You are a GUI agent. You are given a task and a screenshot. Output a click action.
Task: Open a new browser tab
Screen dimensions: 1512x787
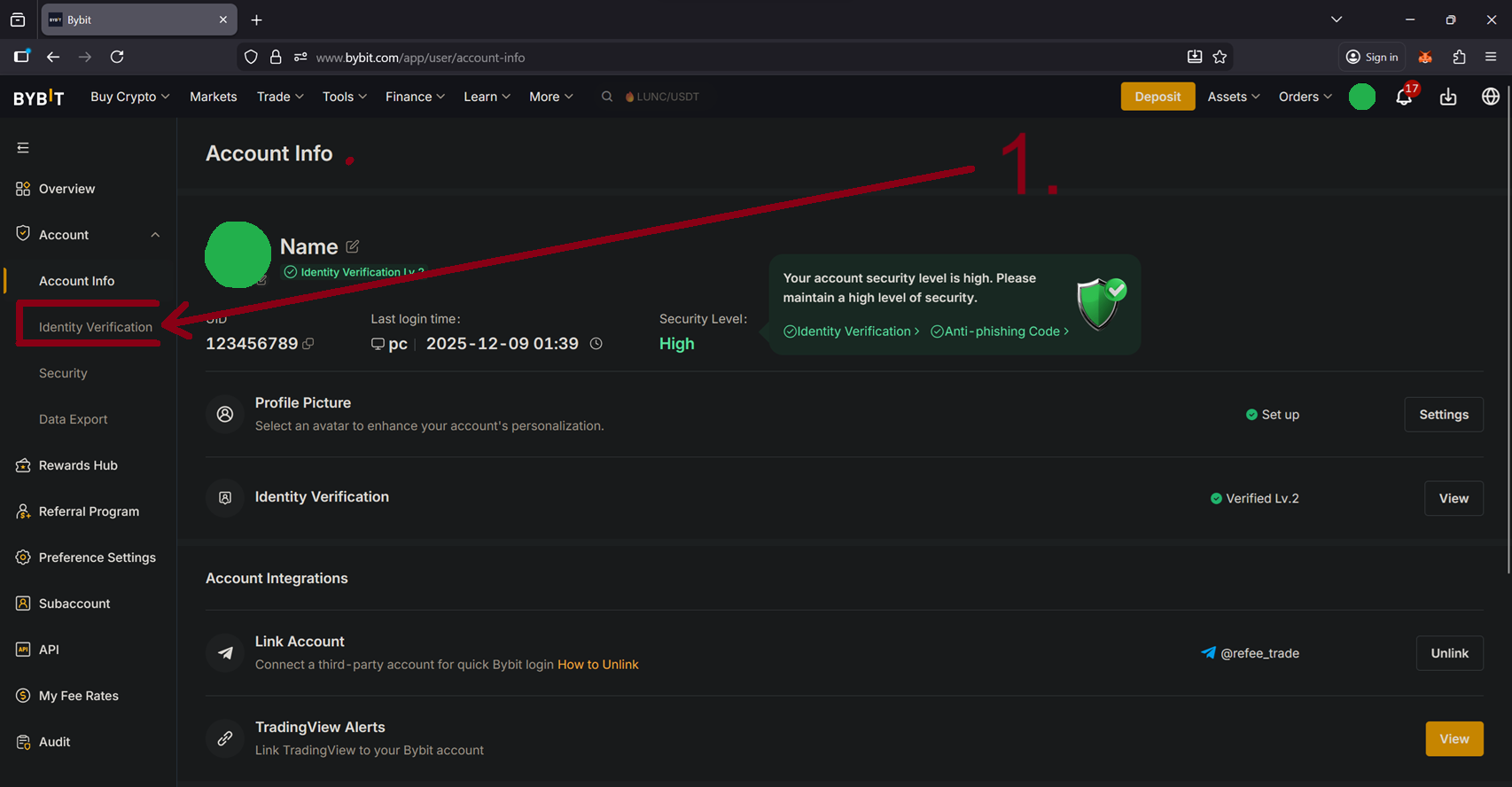point(256,19)
